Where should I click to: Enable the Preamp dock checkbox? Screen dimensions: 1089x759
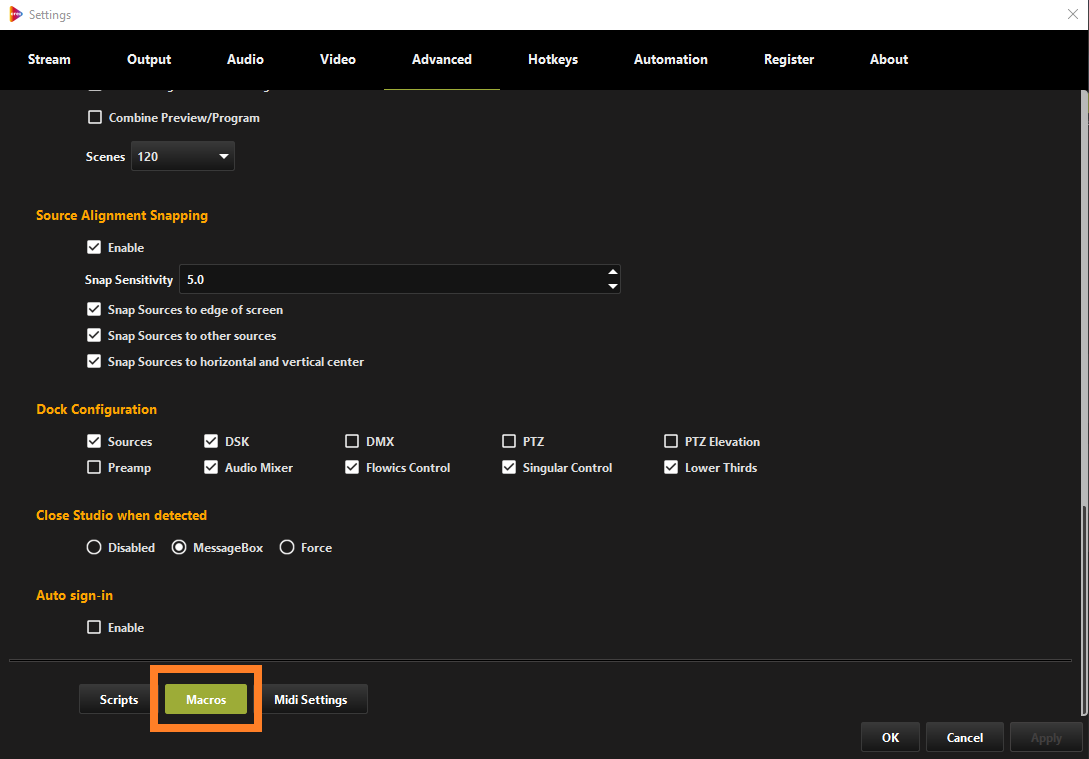click(94, 467)
